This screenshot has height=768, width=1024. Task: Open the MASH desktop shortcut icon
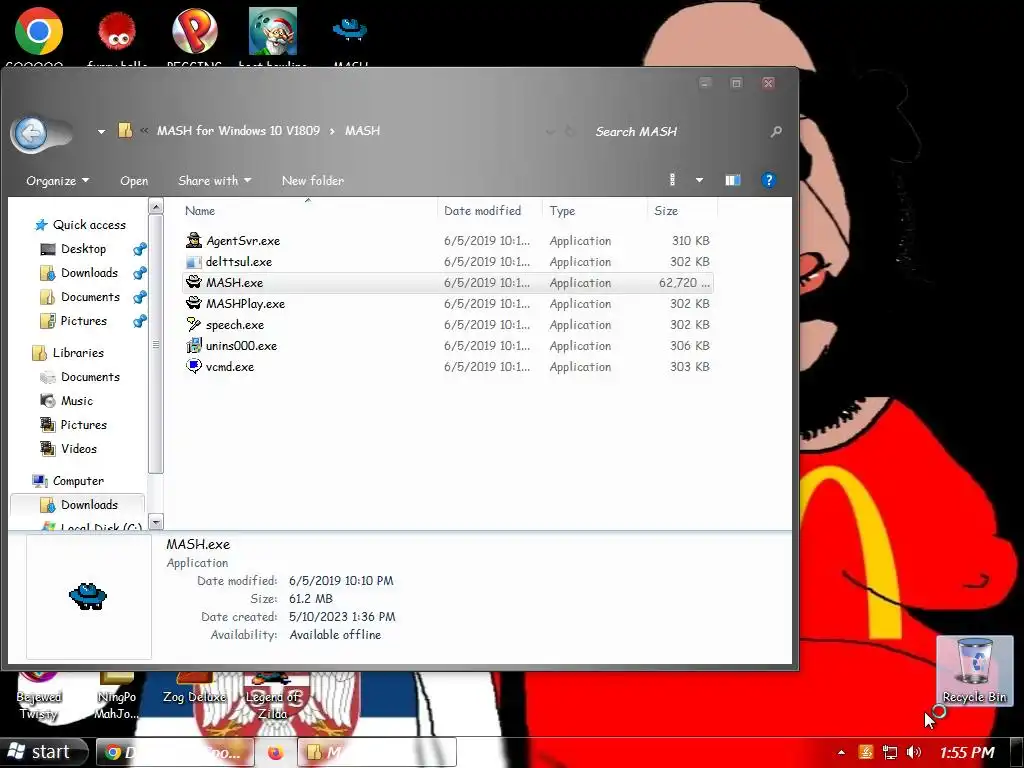point(350,29)
